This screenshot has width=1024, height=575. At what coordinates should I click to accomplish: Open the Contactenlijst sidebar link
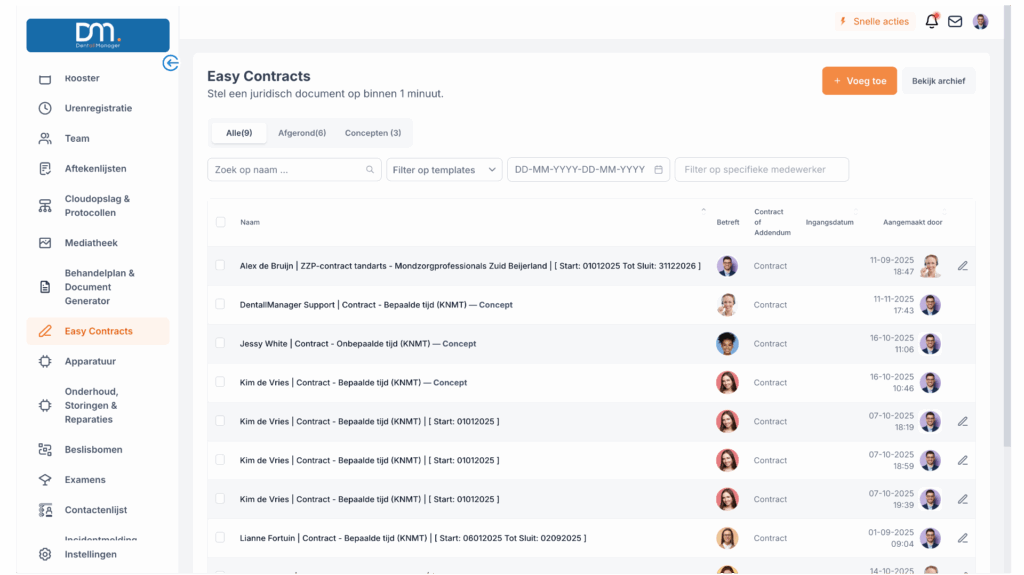tap(96, 510)
